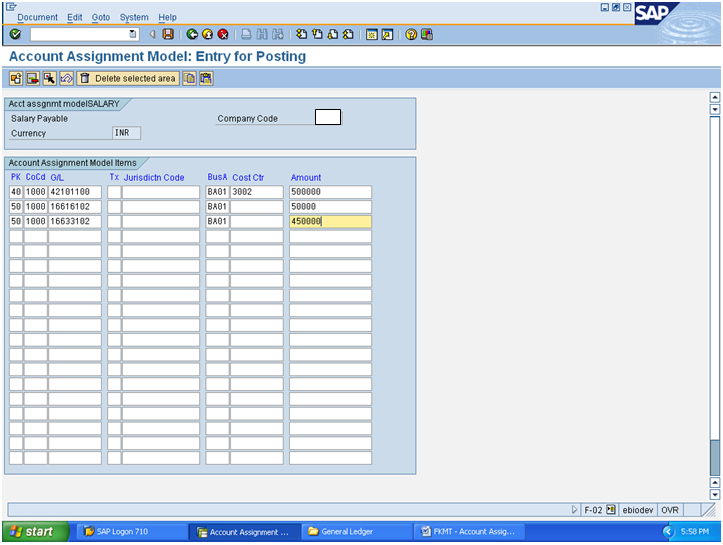The height and width of the screenshot is (545, 723).
Task: Open Customize Local Layout icon
Action: tap(427, 34)
